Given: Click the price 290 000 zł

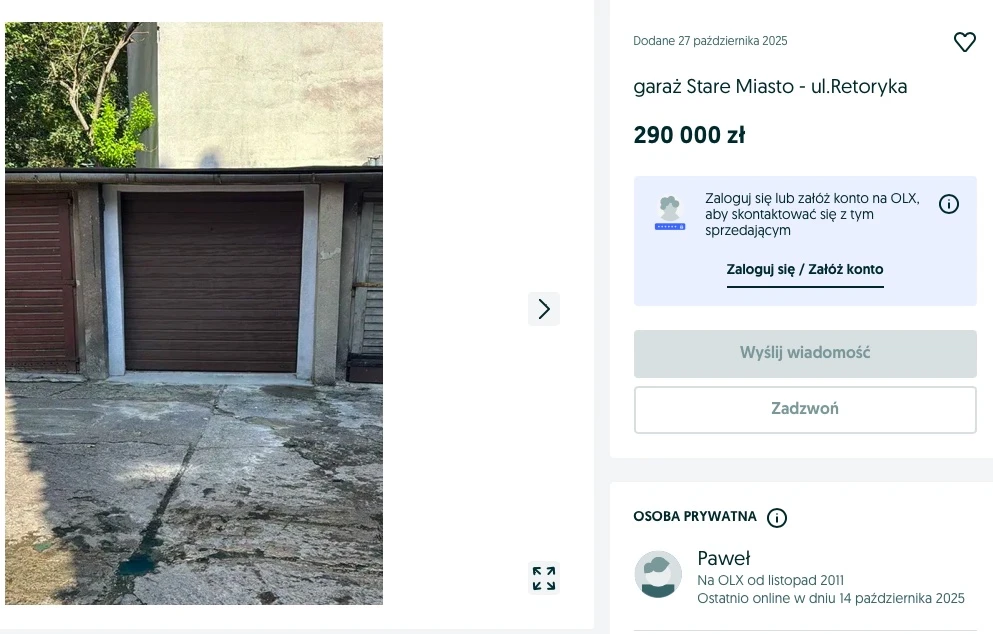Looking at the screenshot, I should pos(689,135).
